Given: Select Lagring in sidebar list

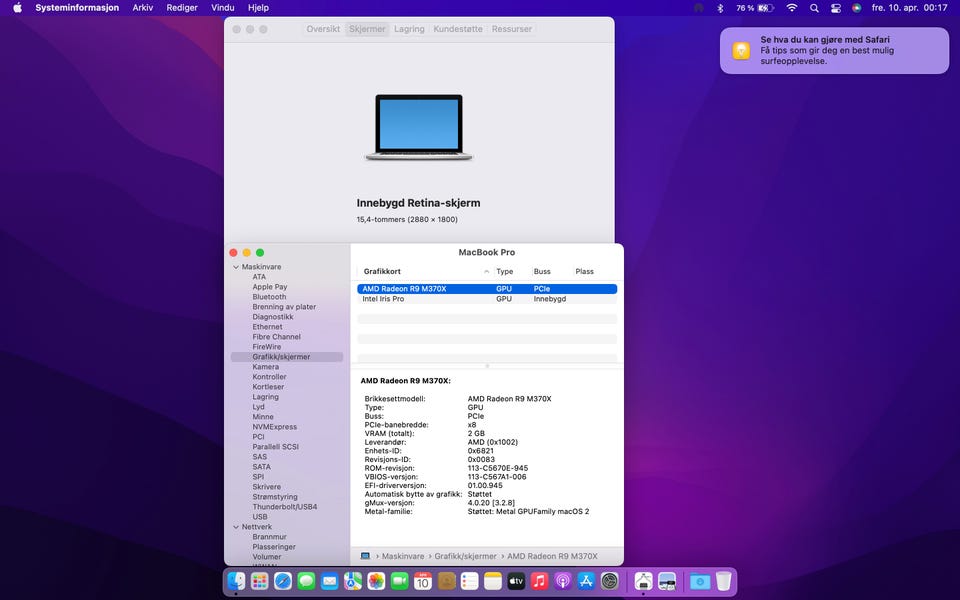Looking at the screenshot, I should (265, 397).
